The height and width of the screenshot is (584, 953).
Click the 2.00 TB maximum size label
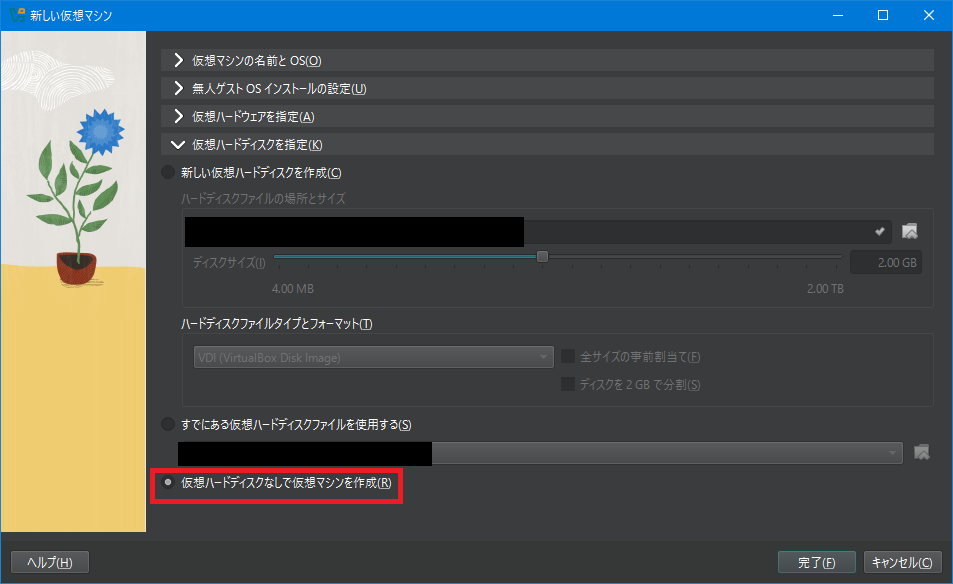tap(825, 289)
